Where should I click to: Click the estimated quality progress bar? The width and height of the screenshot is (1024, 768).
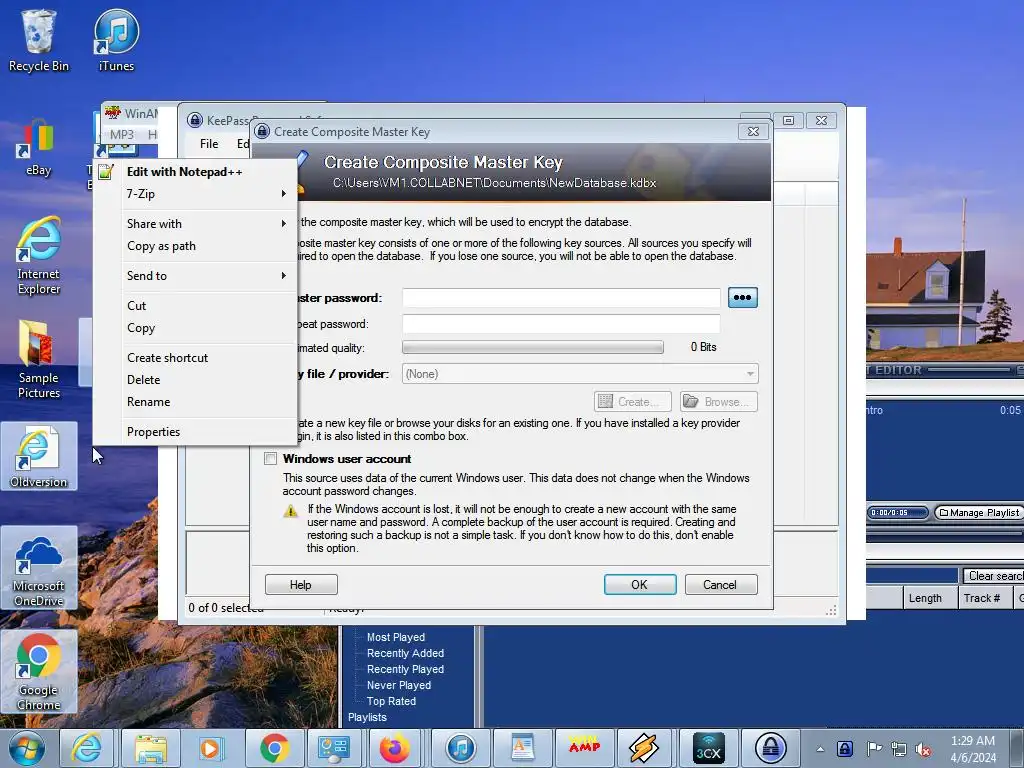pos(533,347)
